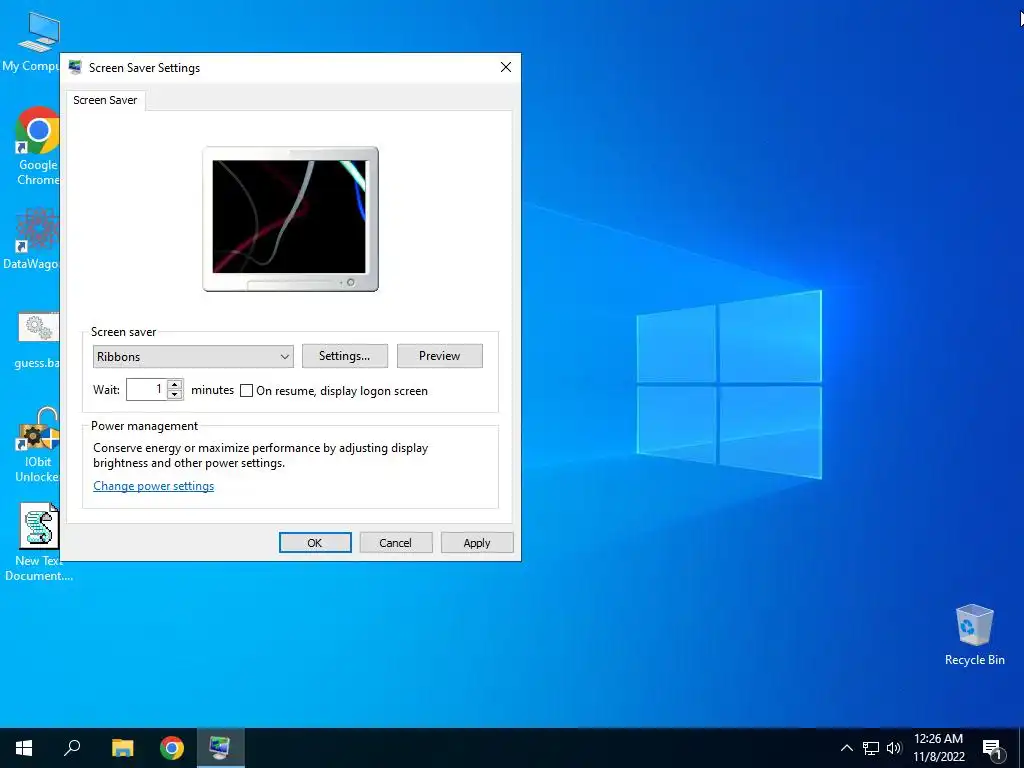Open the network status tray icon
Screen dimensions: 1024x768
(871, 748)
